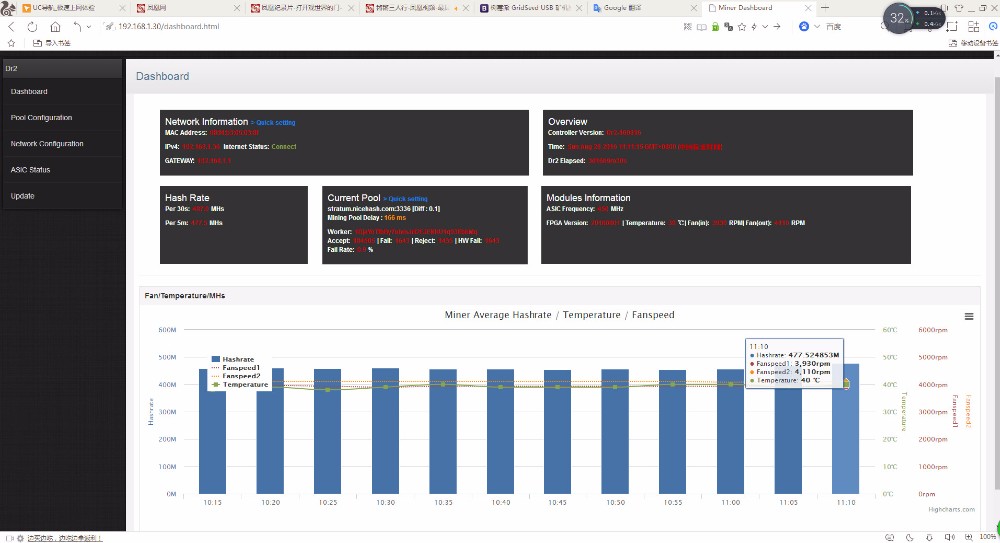Switch to Google translate browser tab
The height and width of the screenshot is (543, 1000).
[640, 7]
